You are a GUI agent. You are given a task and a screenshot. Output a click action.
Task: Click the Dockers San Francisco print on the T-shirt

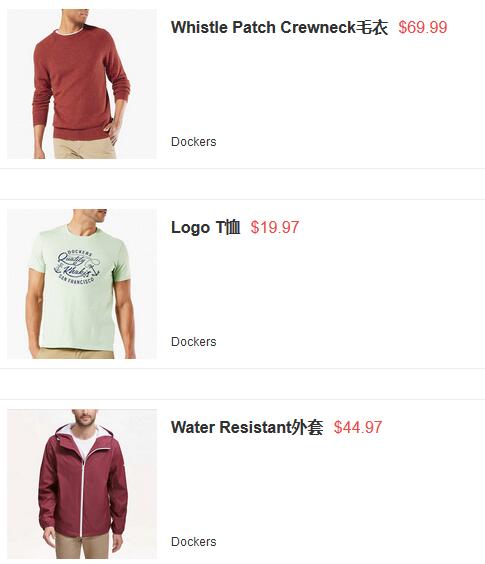77,267
